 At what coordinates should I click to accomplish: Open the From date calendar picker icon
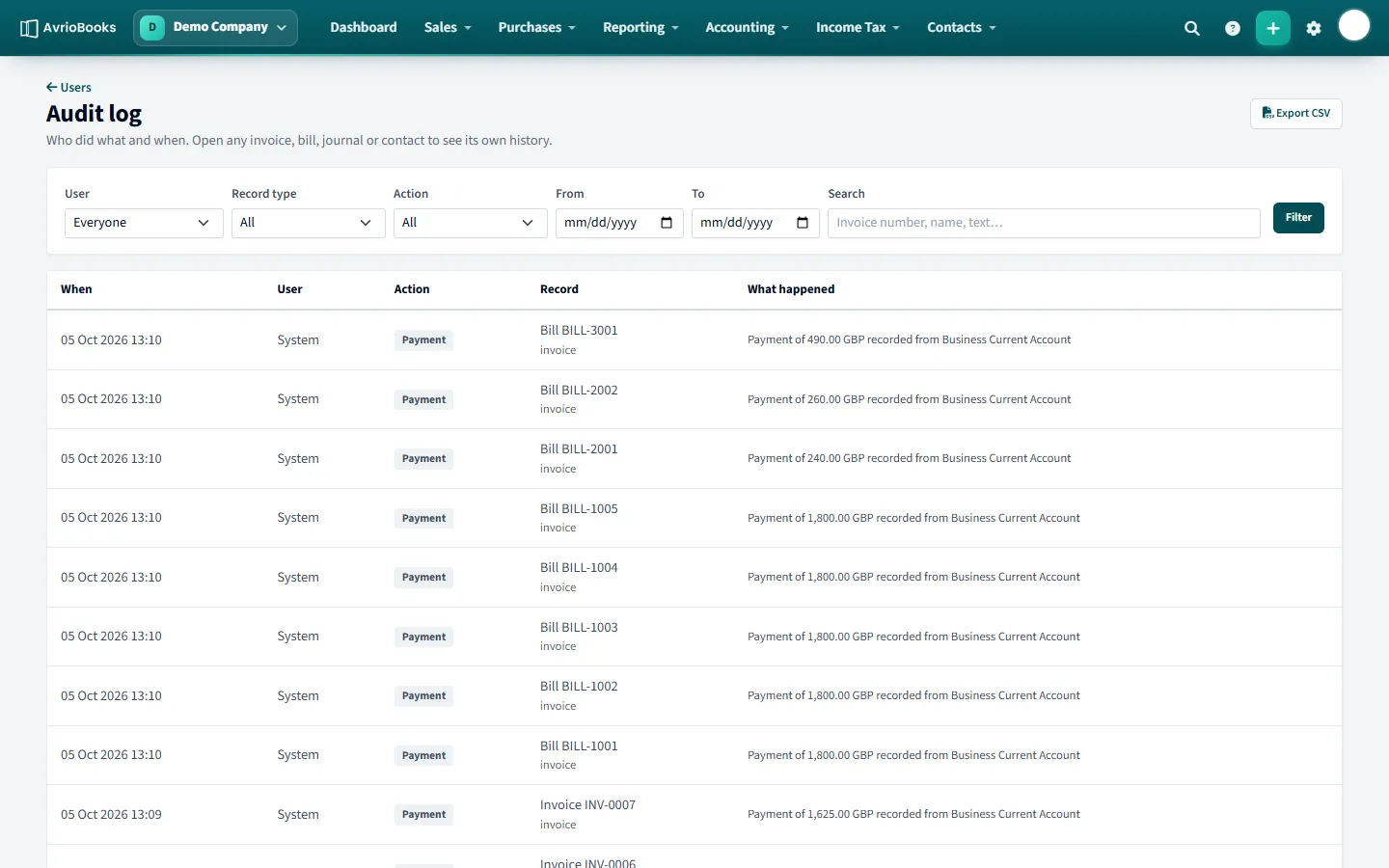667,223
